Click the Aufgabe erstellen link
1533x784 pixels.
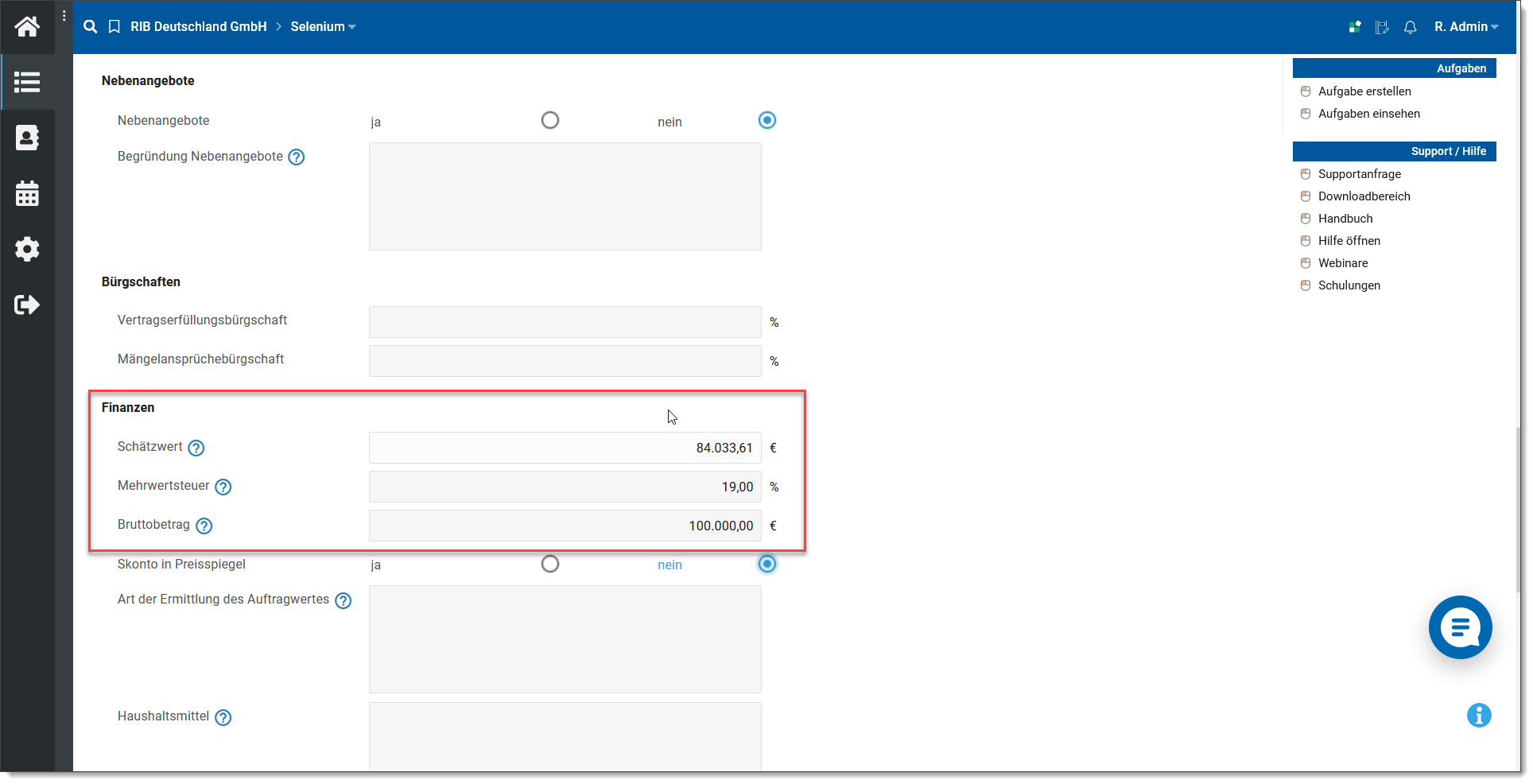point(1364,91)
